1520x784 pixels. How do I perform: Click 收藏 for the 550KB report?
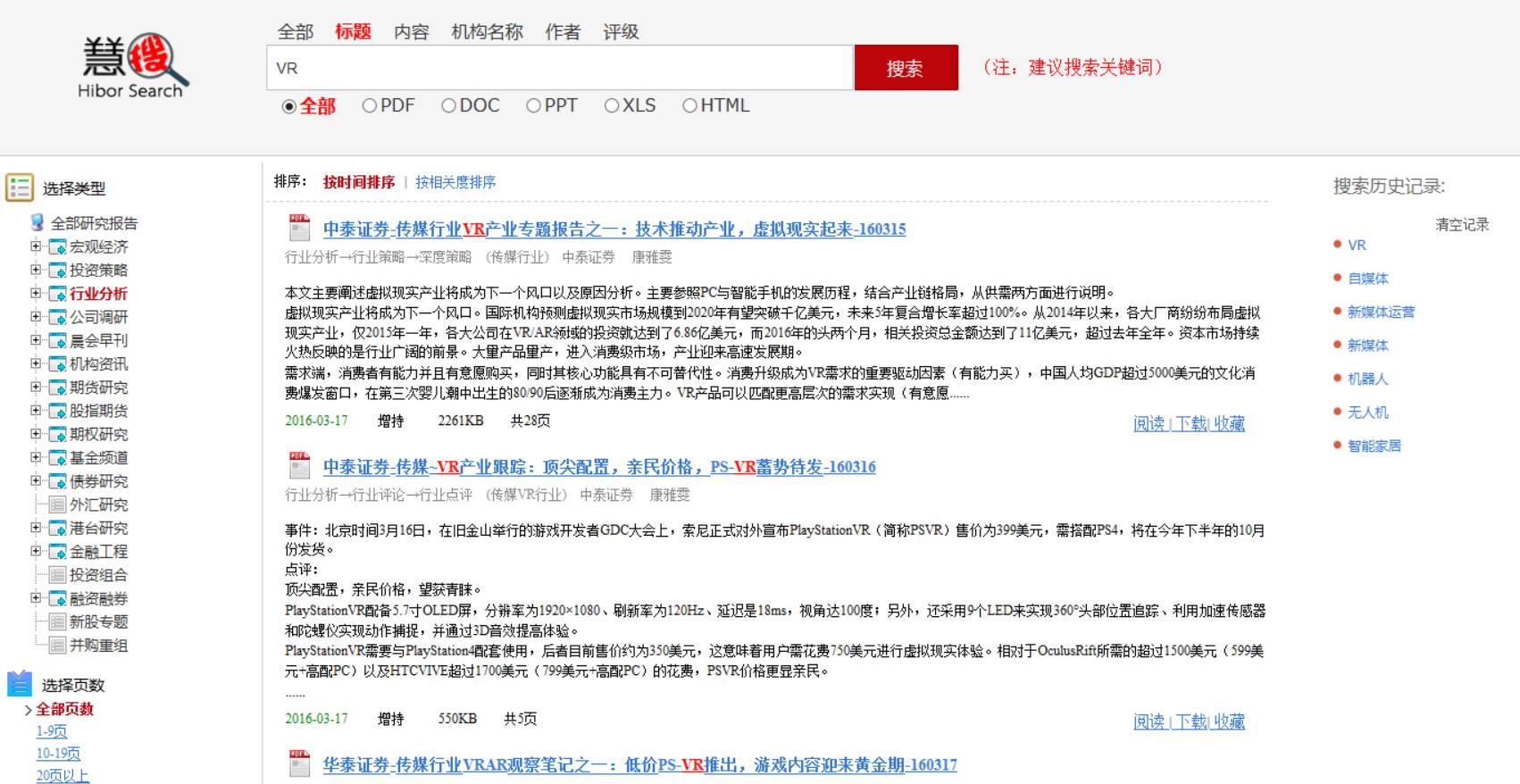1229,721
